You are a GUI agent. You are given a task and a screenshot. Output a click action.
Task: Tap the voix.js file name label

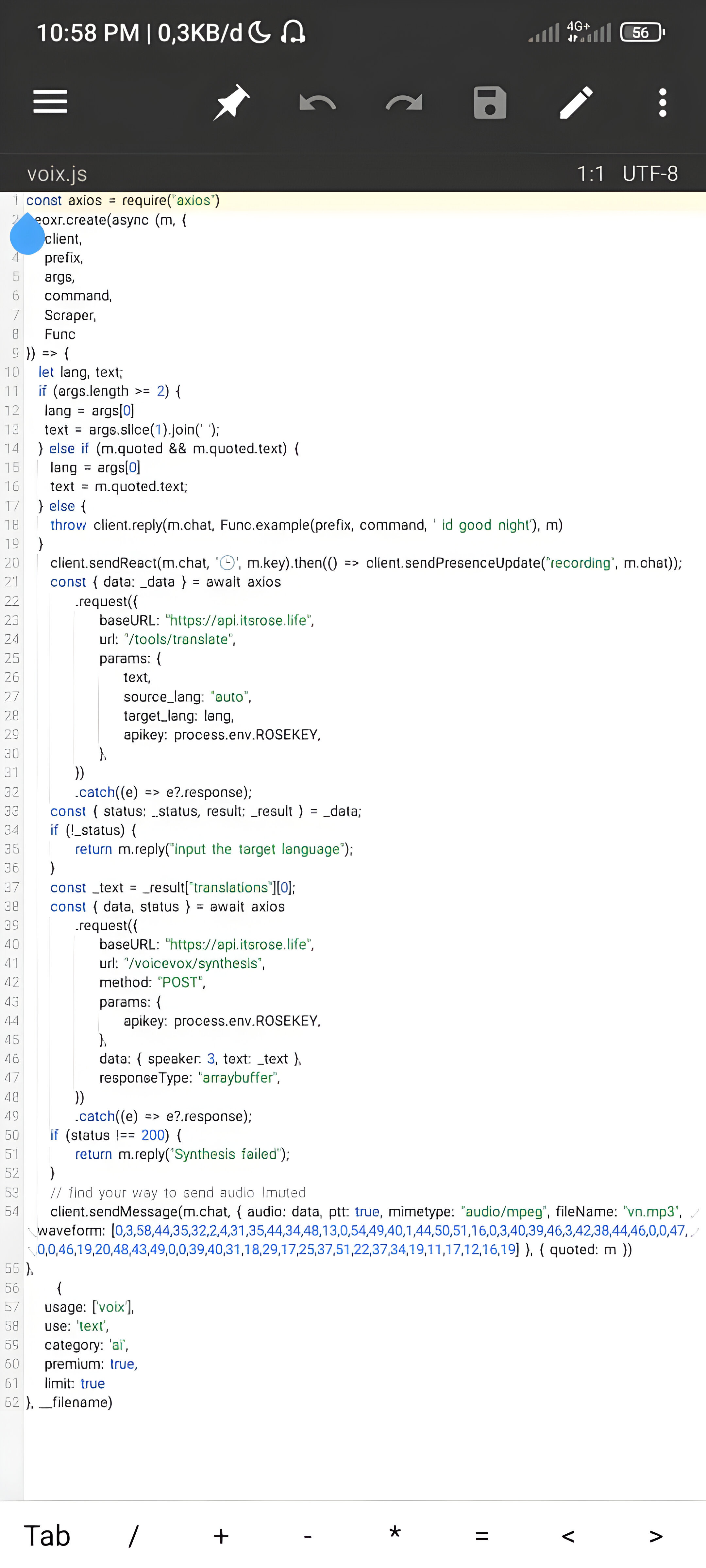(57, 174)
